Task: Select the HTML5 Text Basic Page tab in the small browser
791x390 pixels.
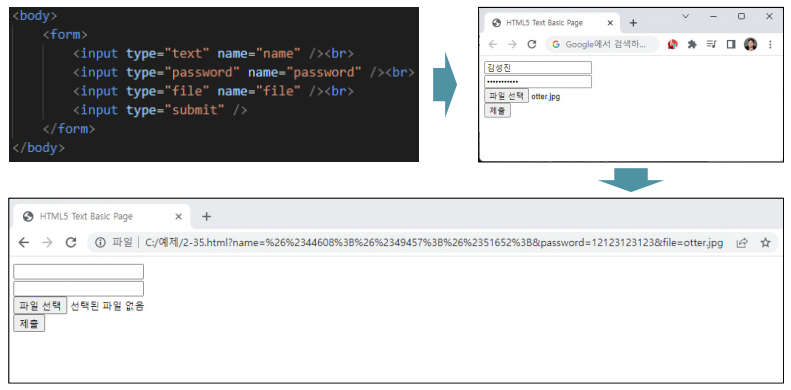Action: point(551,23)
